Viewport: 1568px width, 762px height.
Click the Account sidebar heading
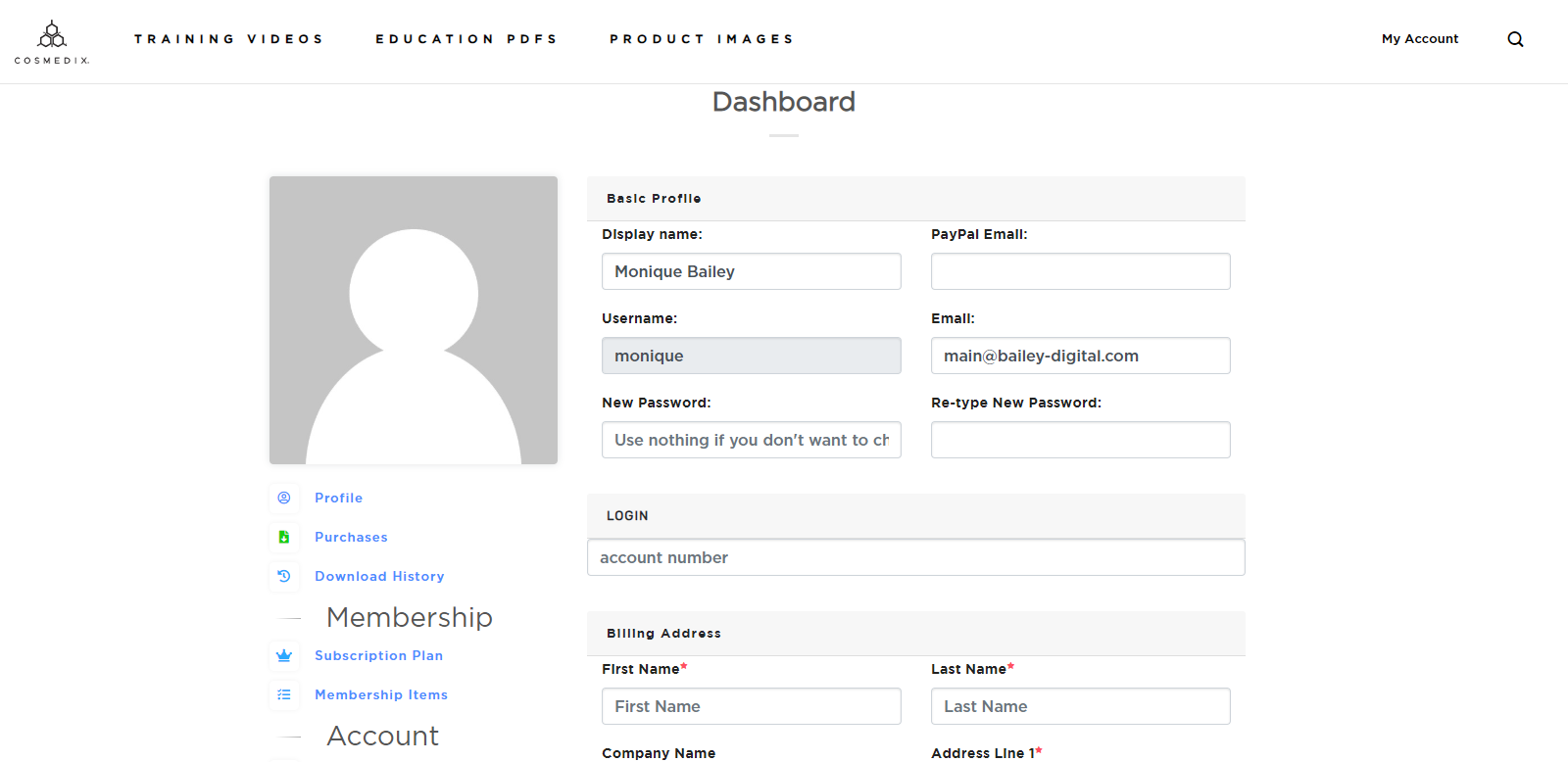coord(383,736)
